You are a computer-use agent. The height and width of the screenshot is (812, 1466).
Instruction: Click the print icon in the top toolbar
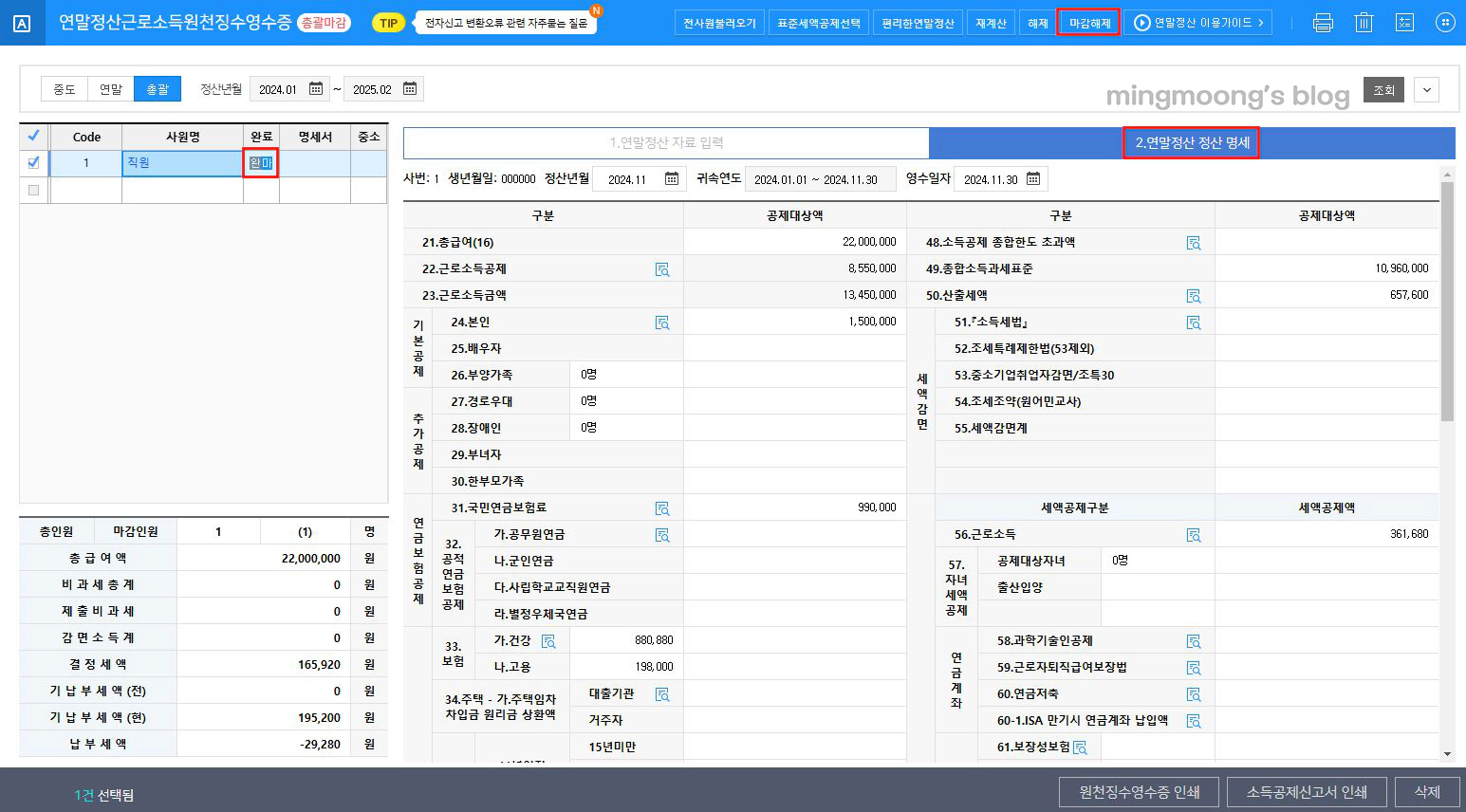1326,21
